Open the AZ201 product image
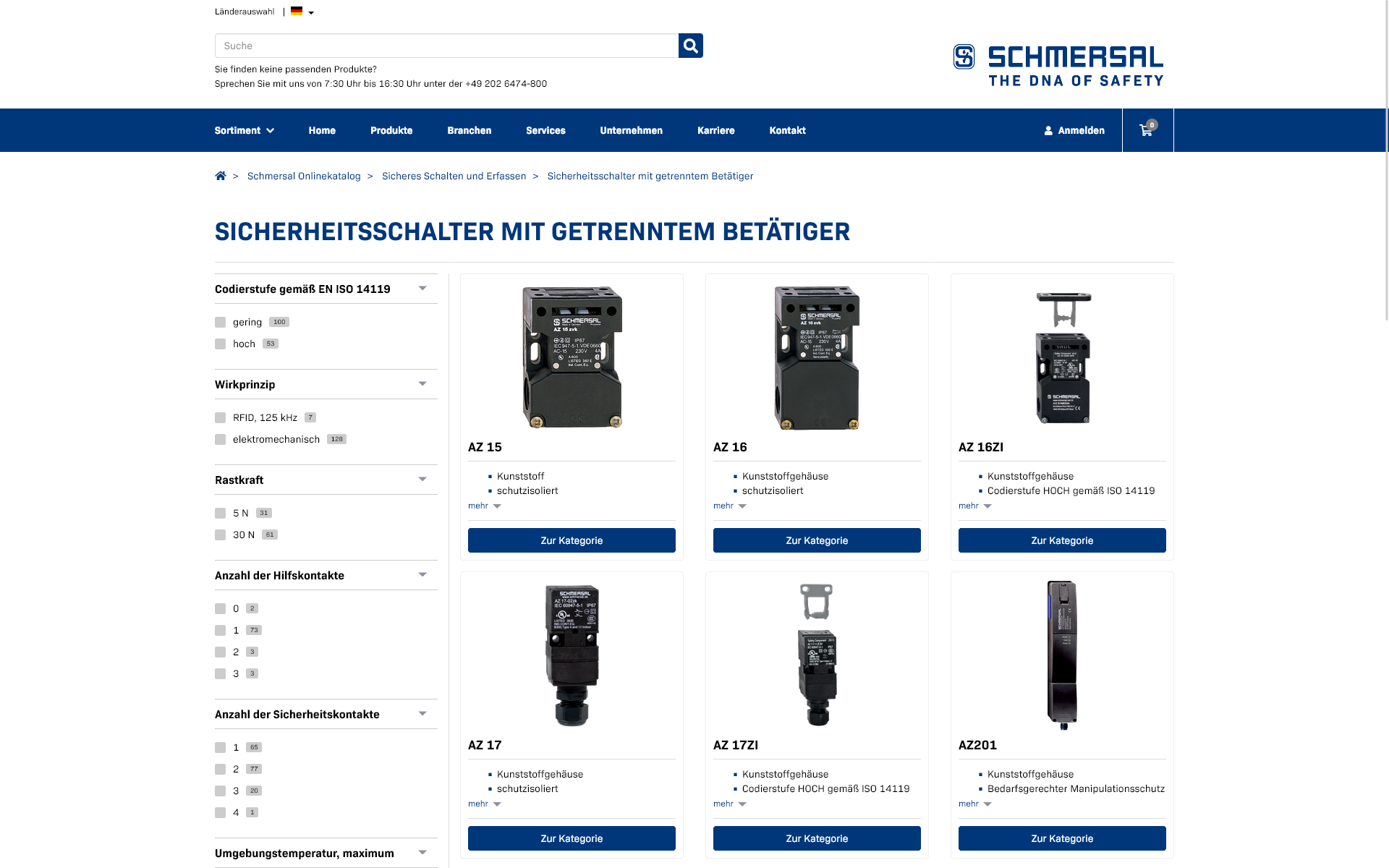The width and height of the screenshot is (1389, 868). 1062,655
